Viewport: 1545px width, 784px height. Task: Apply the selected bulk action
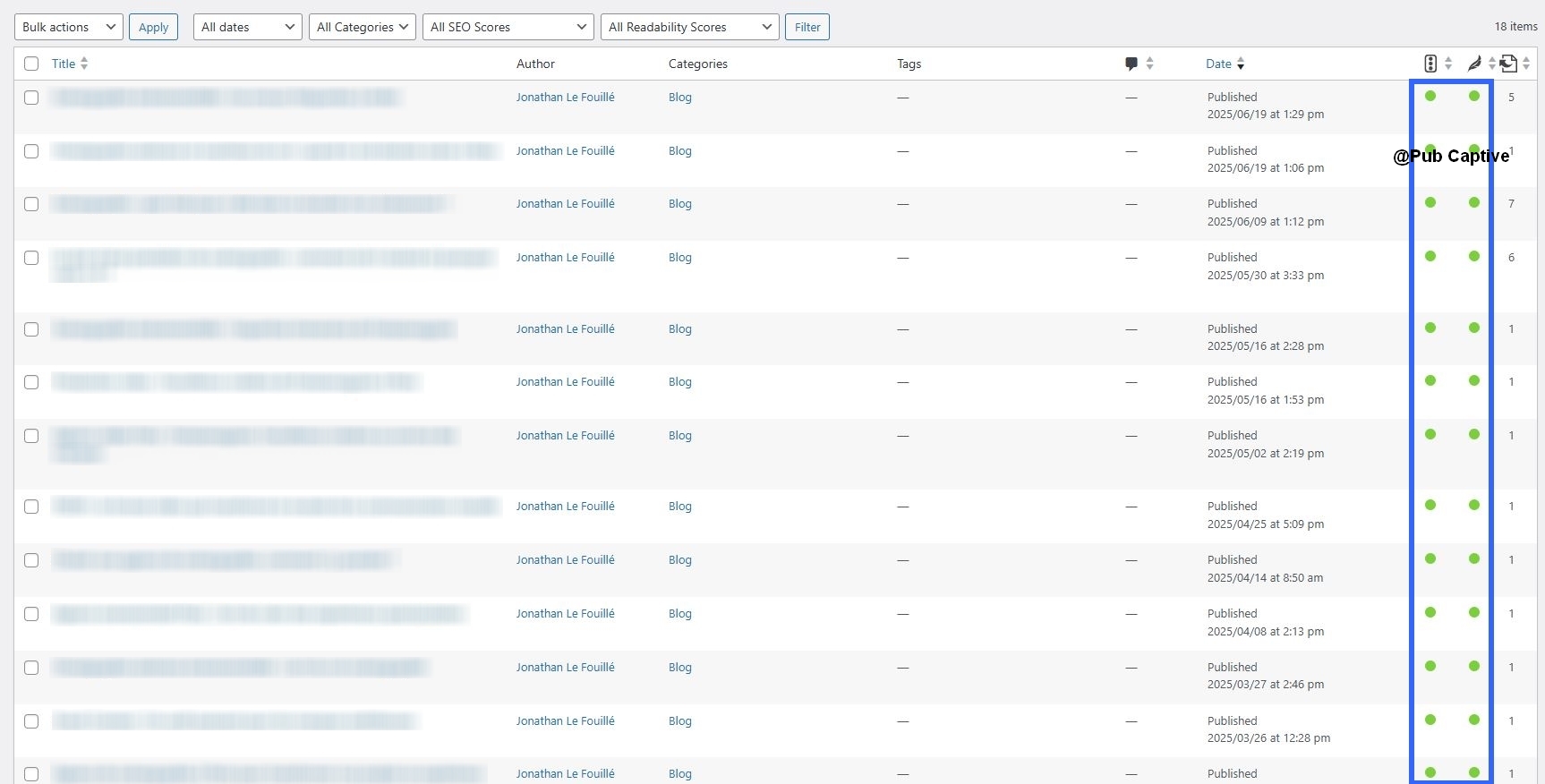coord(153,27)
